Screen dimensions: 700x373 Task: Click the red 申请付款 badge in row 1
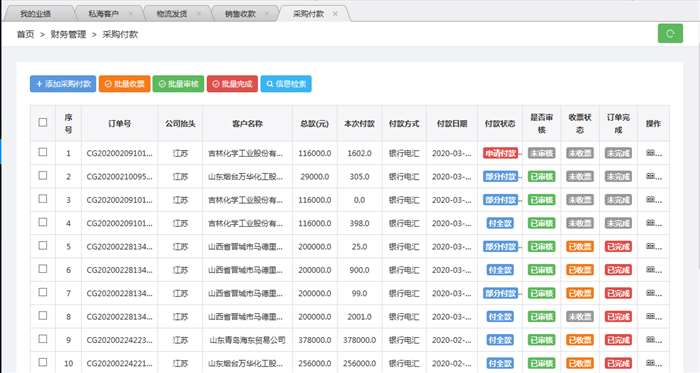point(500,153)
